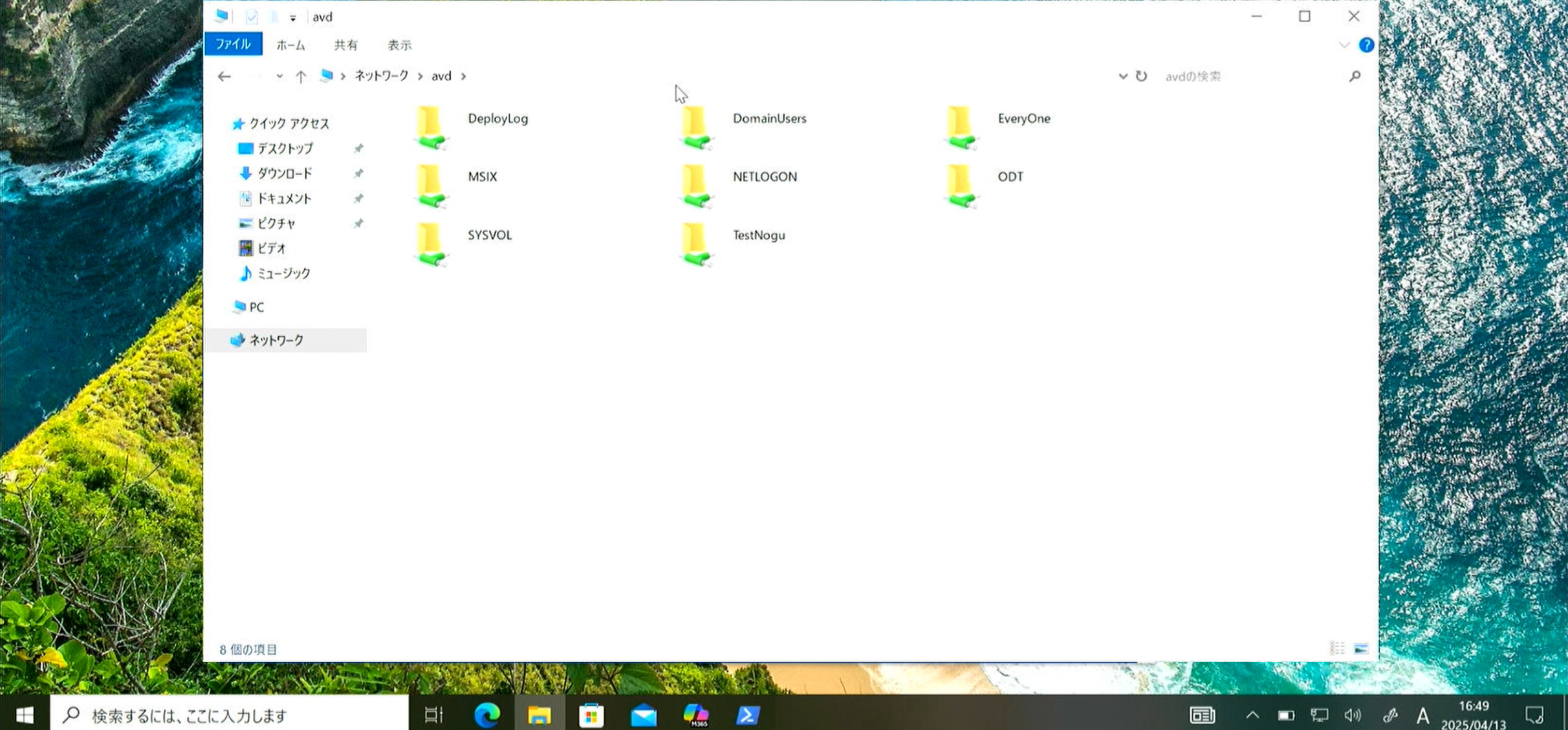Click ネットワーク in the address breadcrumb

381,76
